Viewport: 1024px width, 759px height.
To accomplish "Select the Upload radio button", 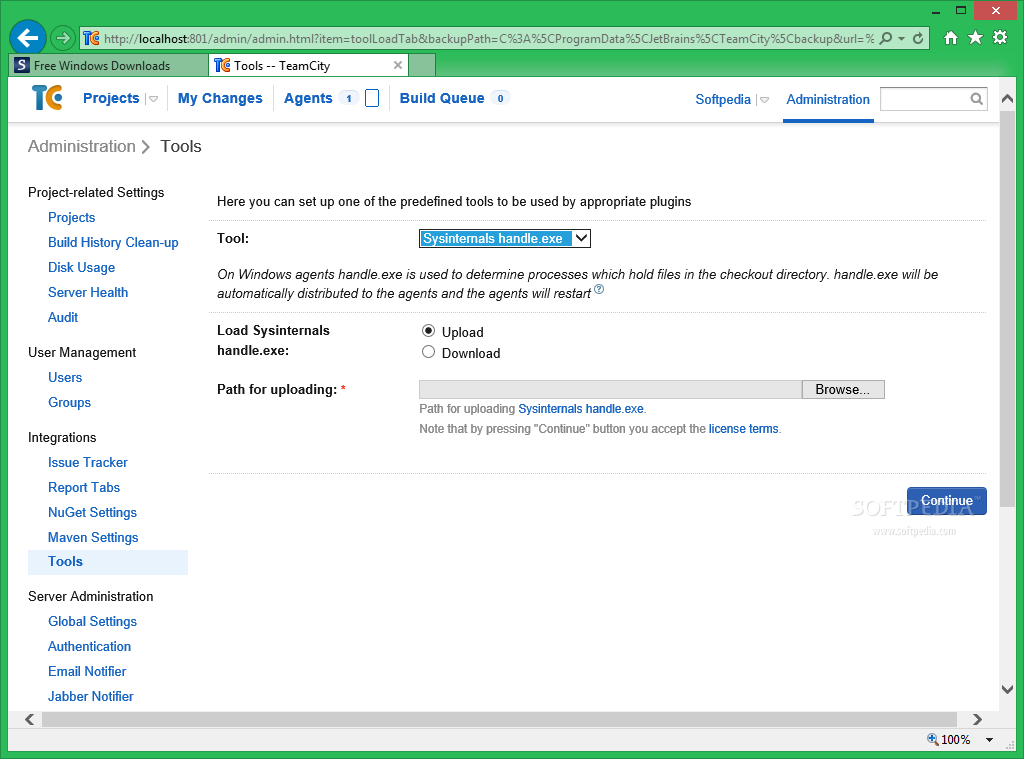I will coord(428,331).
